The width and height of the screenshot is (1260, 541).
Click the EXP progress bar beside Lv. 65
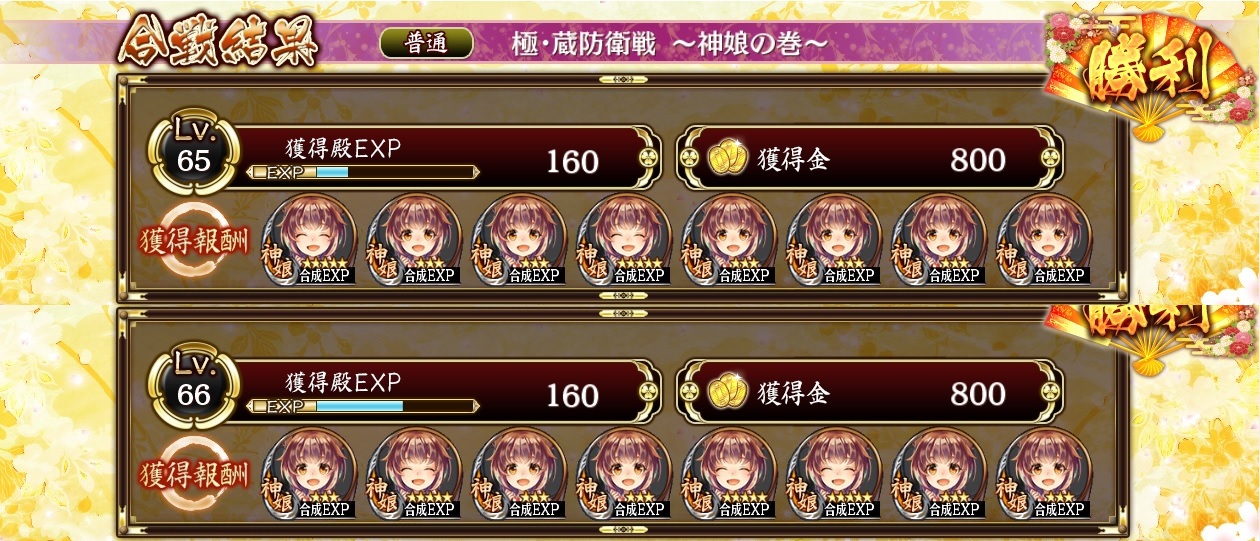tap(363, 172)
